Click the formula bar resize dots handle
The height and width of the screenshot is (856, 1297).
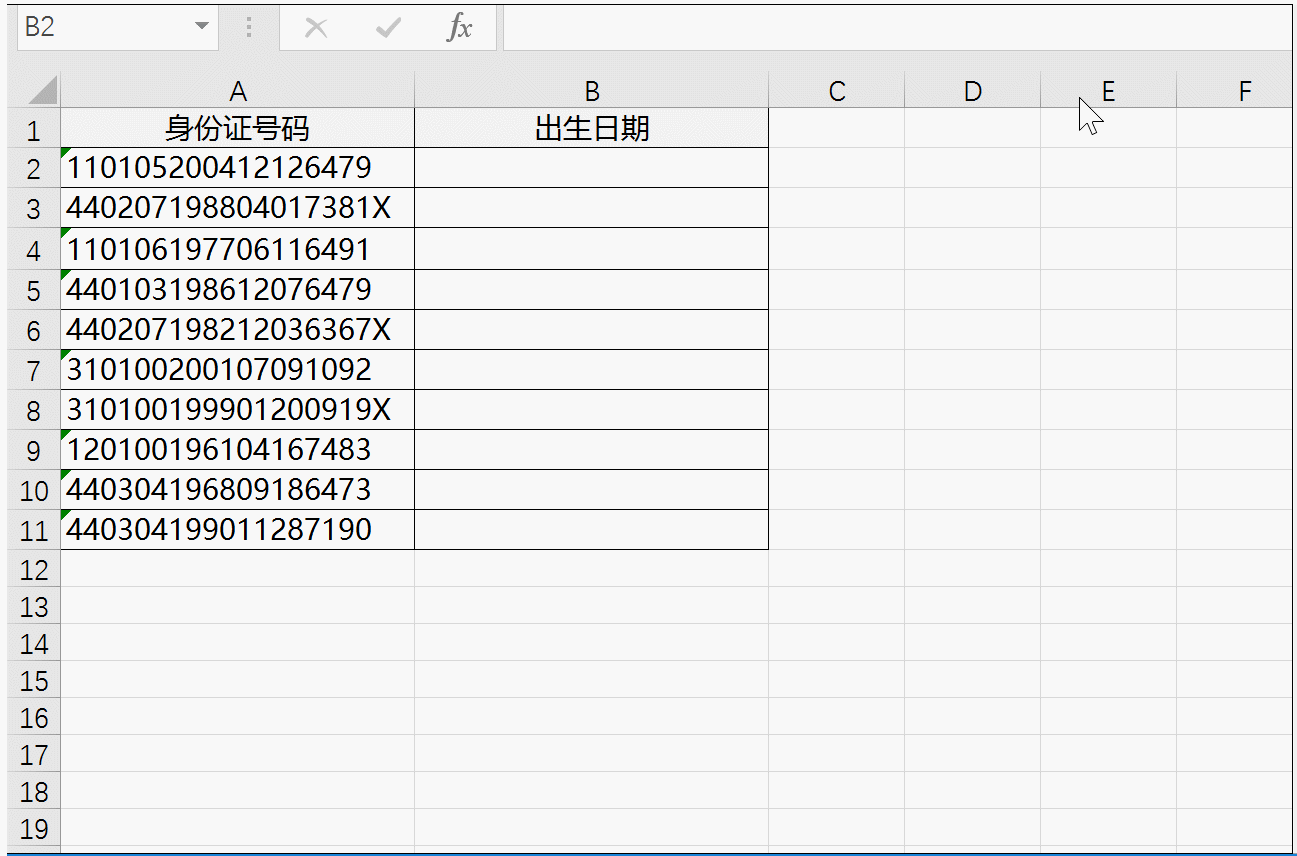[249, 28]
